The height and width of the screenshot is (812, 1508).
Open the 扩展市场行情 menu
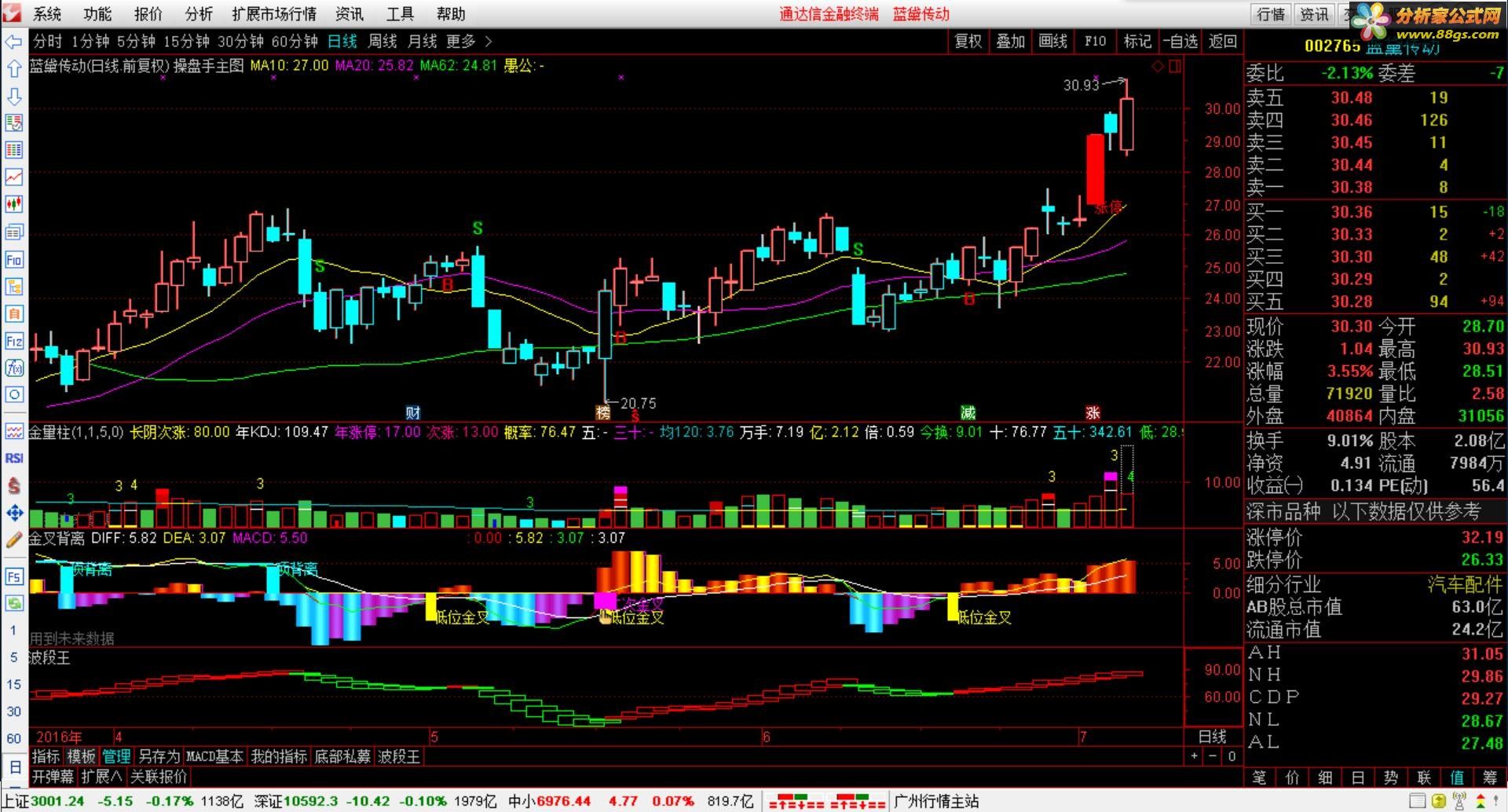(274, 14)
